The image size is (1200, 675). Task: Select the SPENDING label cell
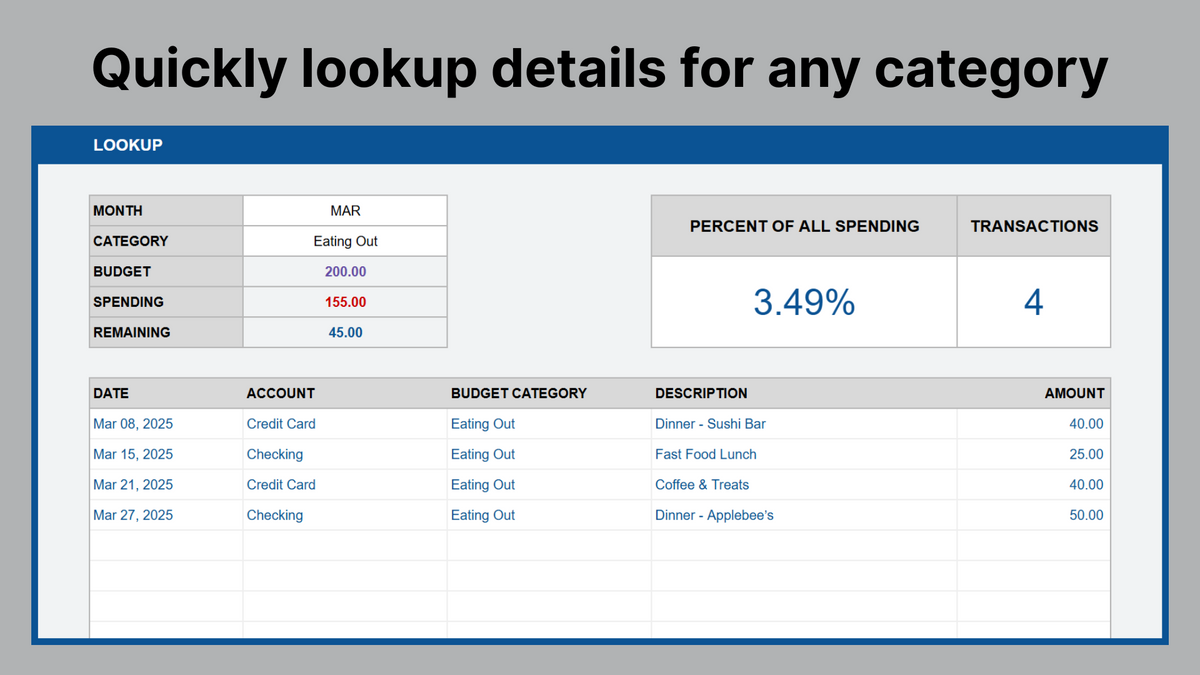[166, 302]
